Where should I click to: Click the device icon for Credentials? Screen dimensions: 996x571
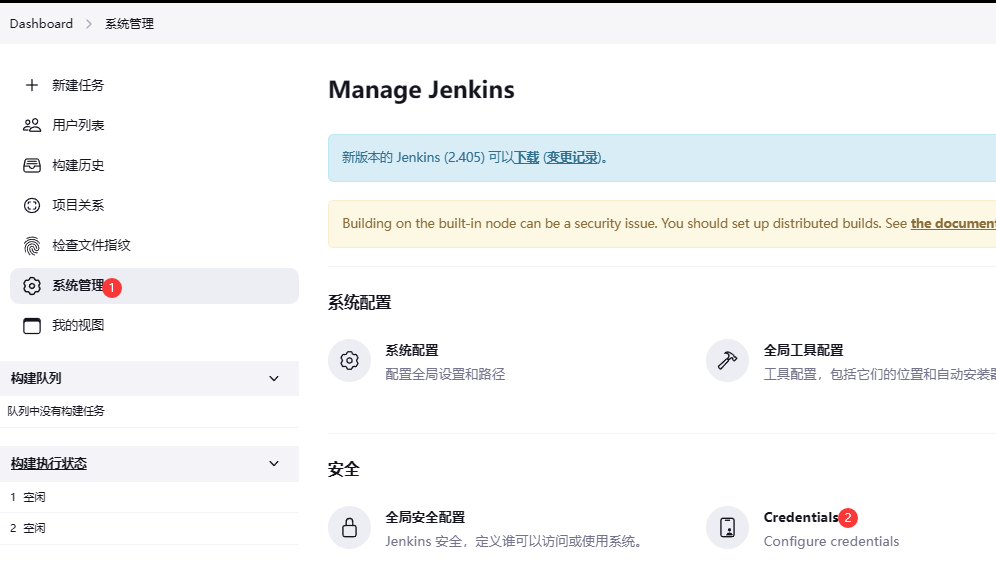tap(727, 528)
